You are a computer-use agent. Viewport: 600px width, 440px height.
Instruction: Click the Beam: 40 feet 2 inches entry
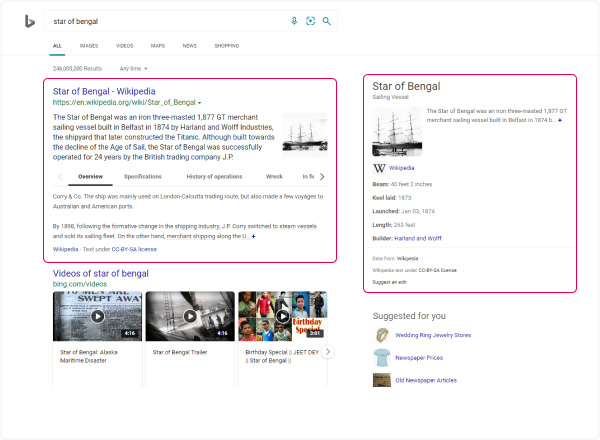pos(402,184)
